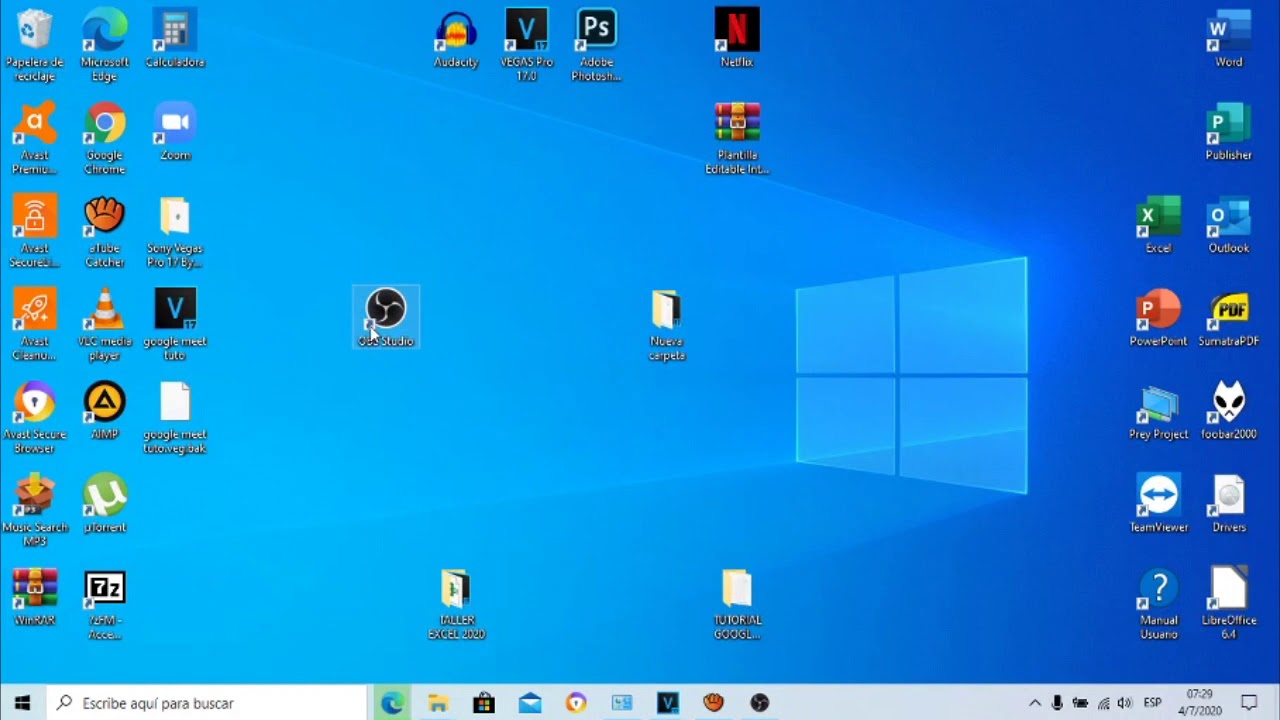Launch the foobar2000 shortcut
This screenshot has height=720, width=1280.
1229,412
